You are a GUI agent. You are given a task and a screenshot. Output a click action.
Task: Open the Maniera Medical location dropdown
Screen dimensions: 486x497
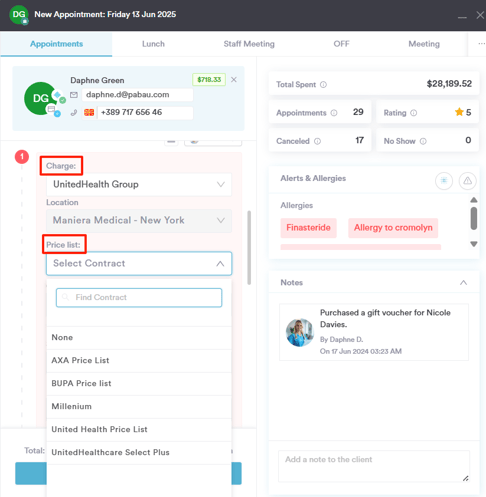(x=139, y=220)
